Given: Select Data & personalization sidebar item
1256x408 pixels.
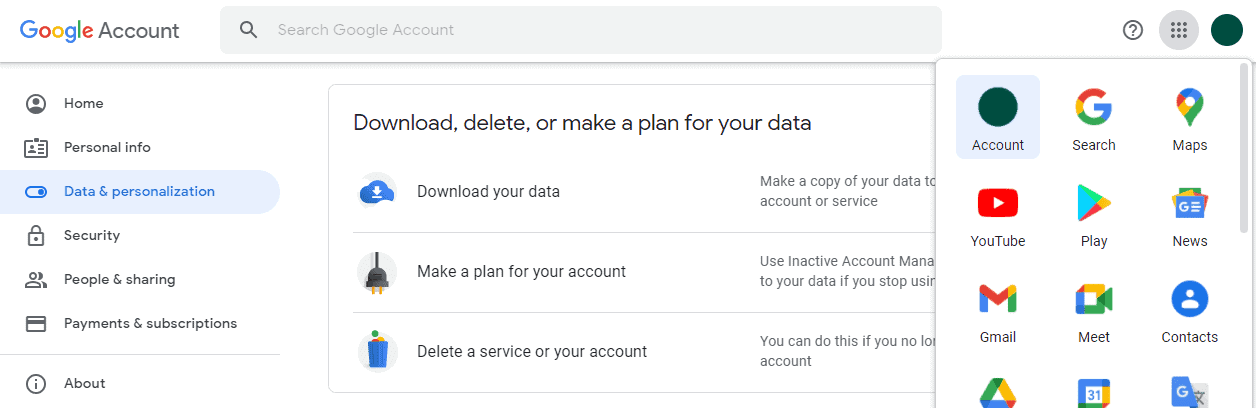Looking at the screenshot, I should point(140,192).
